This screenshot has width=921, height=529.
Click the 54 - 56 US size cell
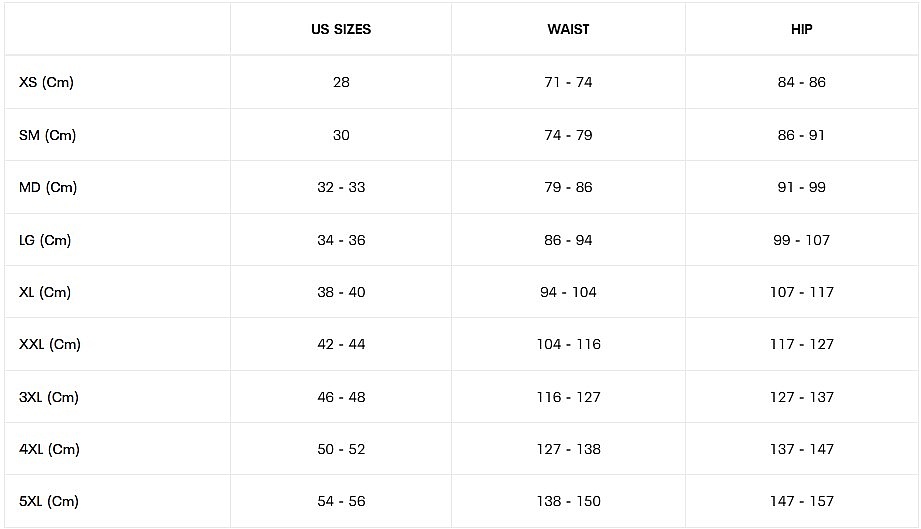coord(341,501)
